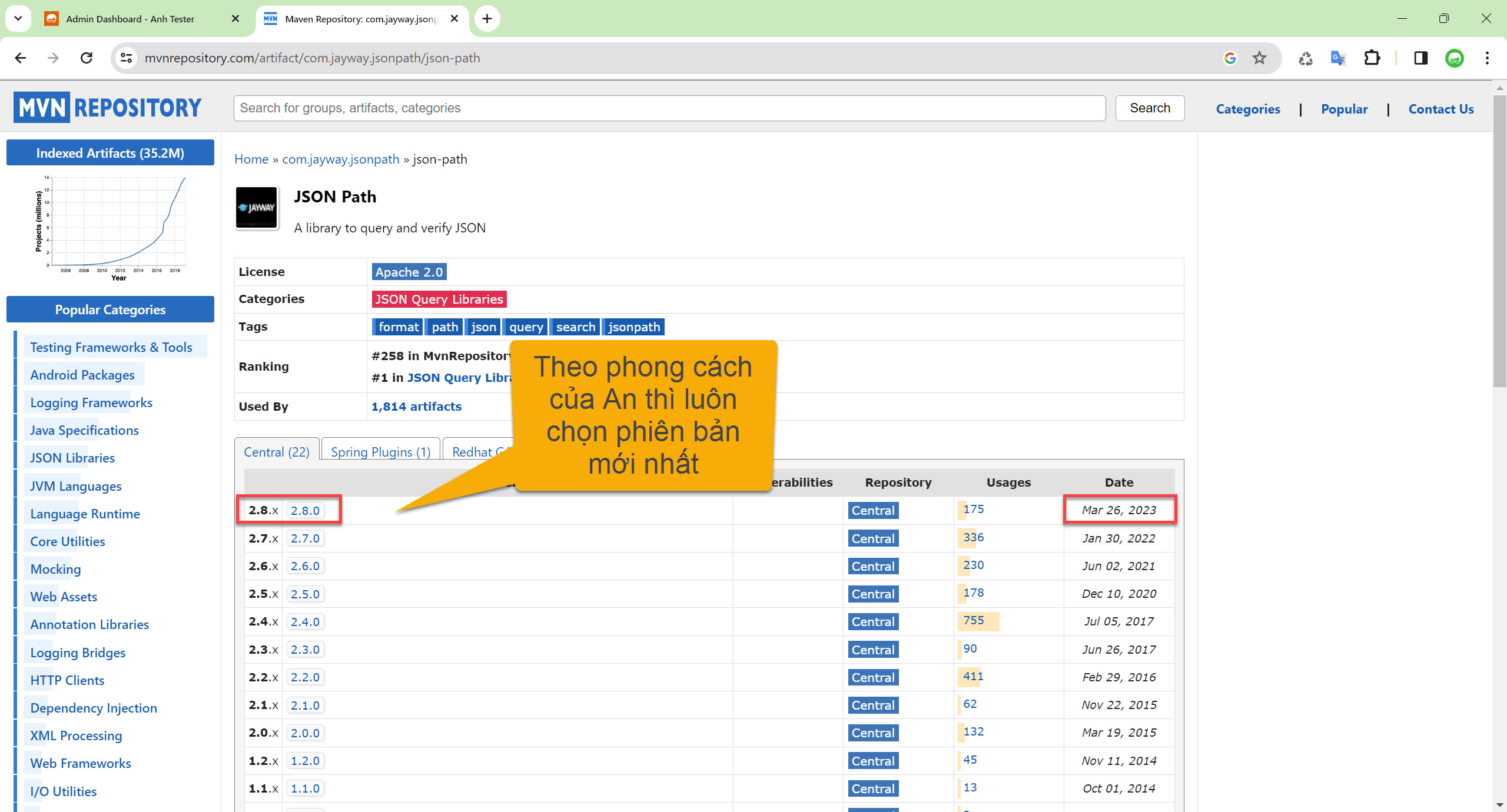
Task: Click the address bar URL
Action: [313, 58]
